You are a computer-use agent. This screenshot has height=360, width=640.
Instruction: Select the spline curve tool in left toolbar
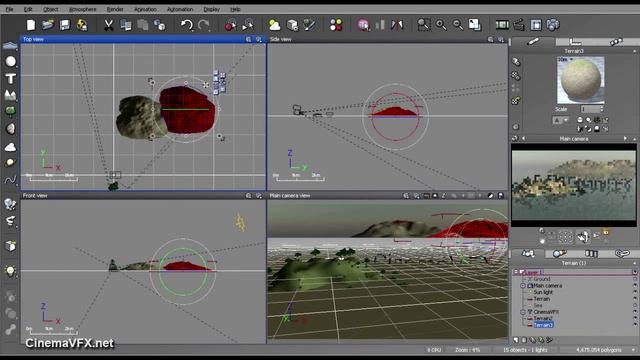pyautogui.click(x=11, y=180)
